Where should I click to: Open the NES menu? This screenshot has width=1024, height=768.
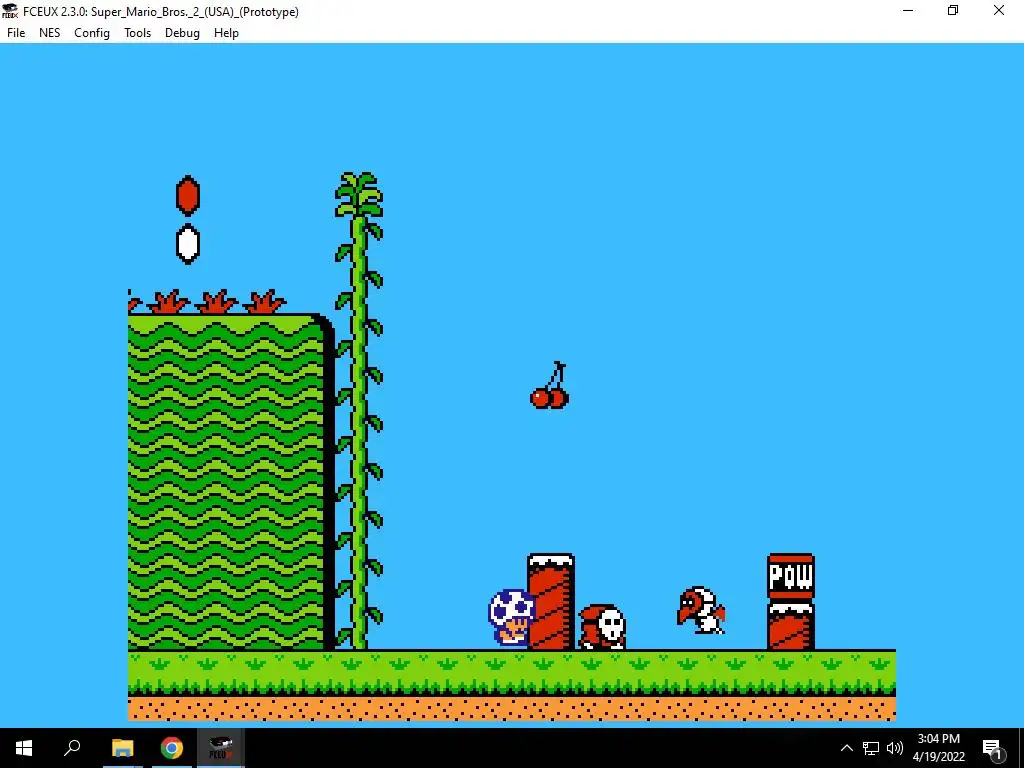(50, 33)
